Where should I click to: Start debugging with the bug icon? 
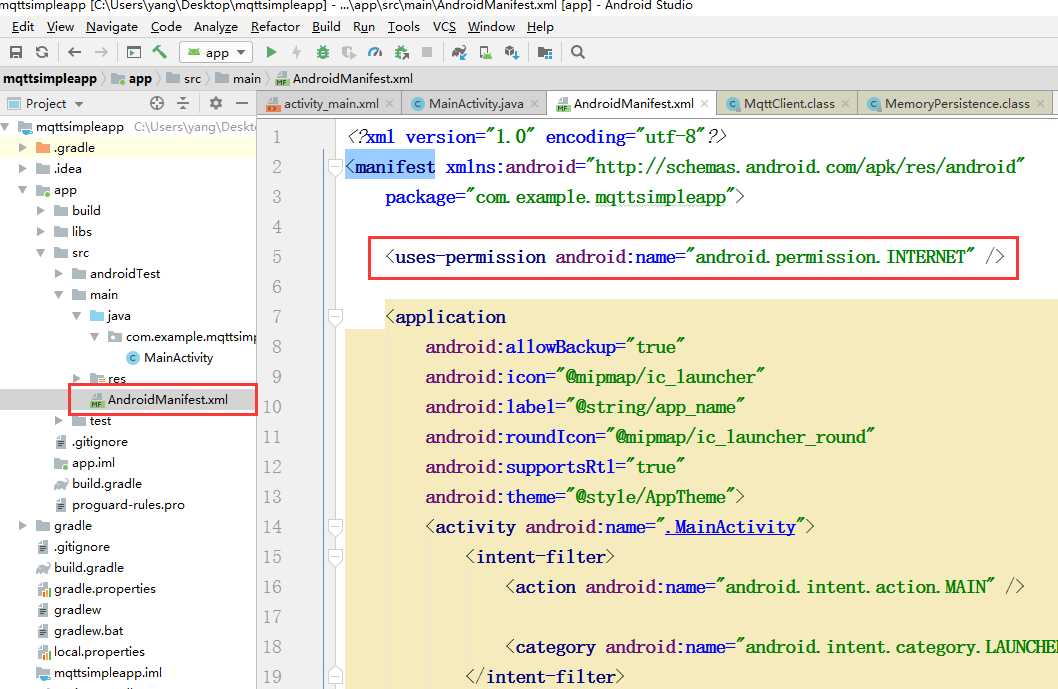click(323, 52)
